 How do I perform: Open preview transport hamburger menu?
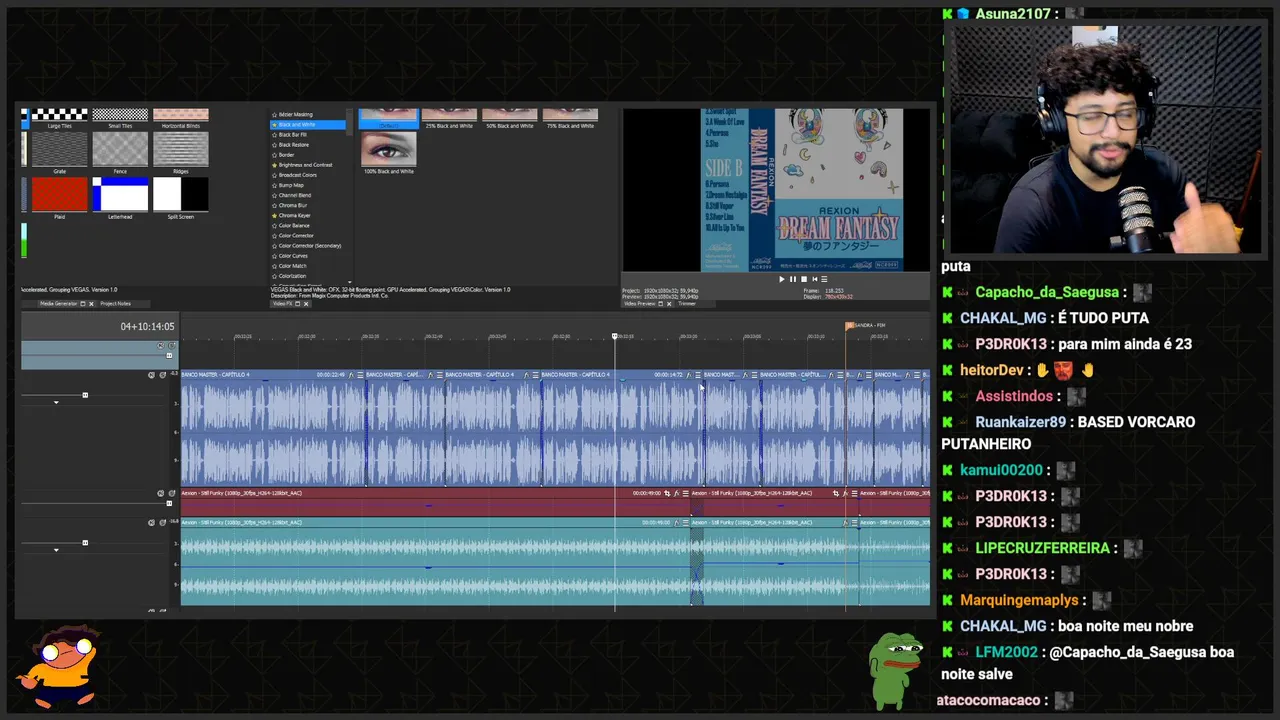coord(824,279)
